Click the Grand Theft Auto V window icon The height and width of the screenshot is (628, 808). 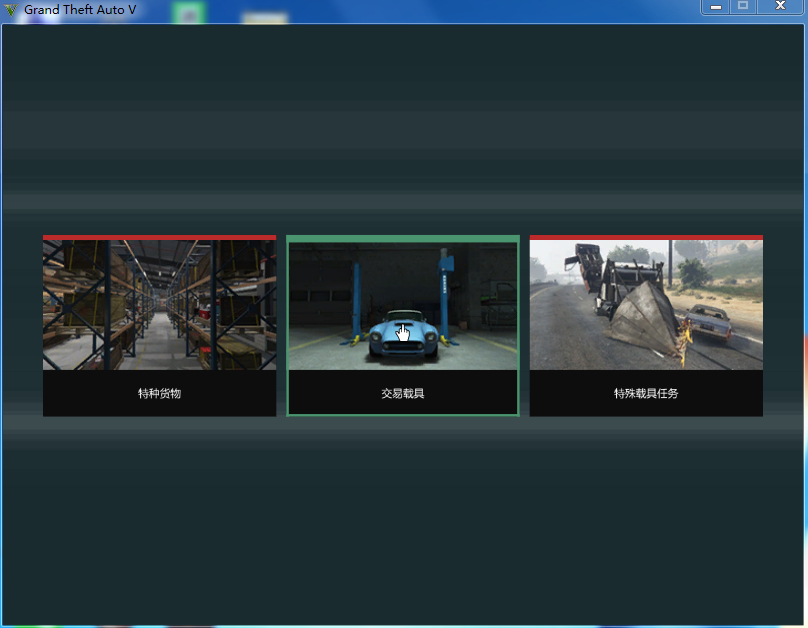10,10
